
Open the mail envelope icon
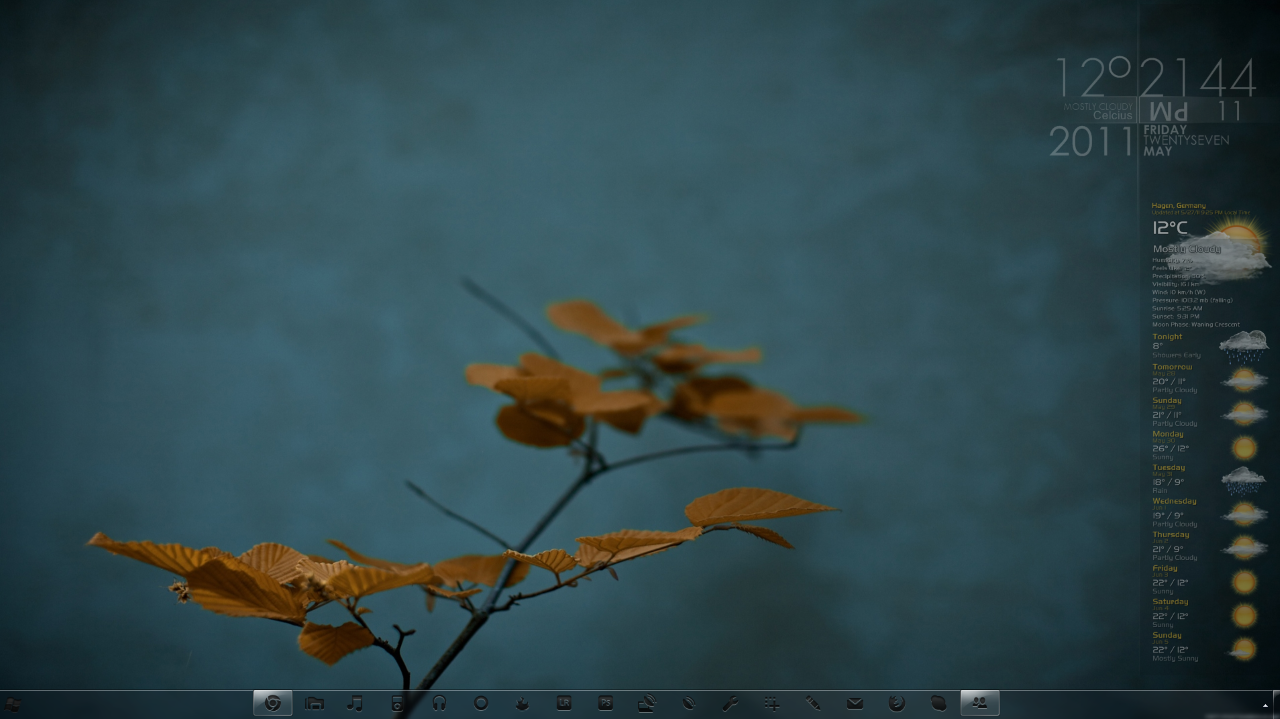855,703
